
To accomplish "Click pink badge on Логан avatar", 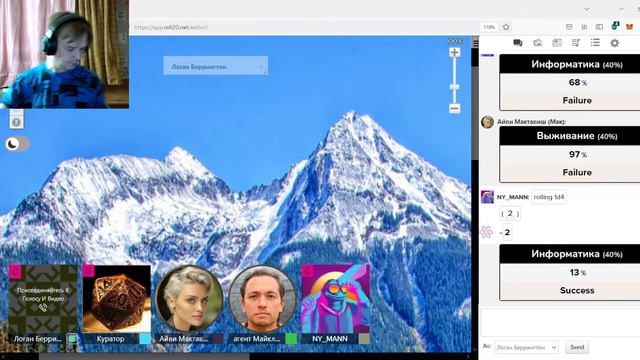I will click(x=15, y=271).
